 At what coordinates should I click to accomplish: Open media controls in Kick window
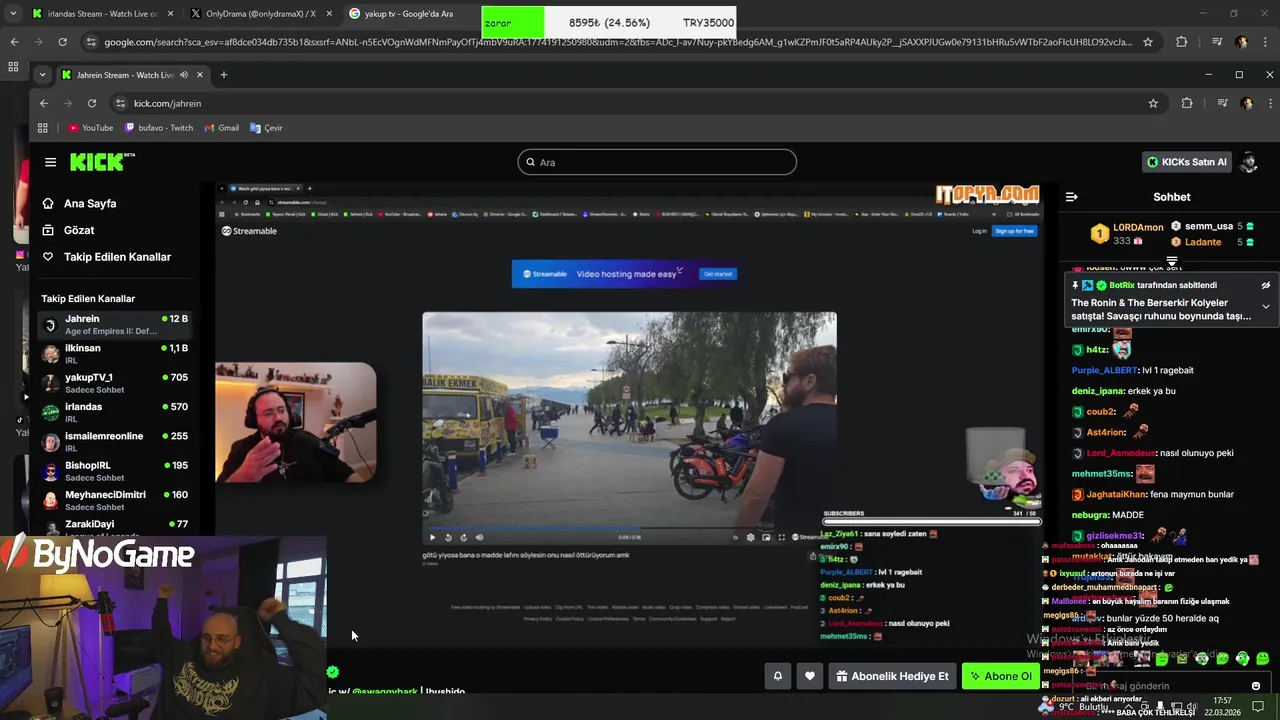coord(1221,103)
